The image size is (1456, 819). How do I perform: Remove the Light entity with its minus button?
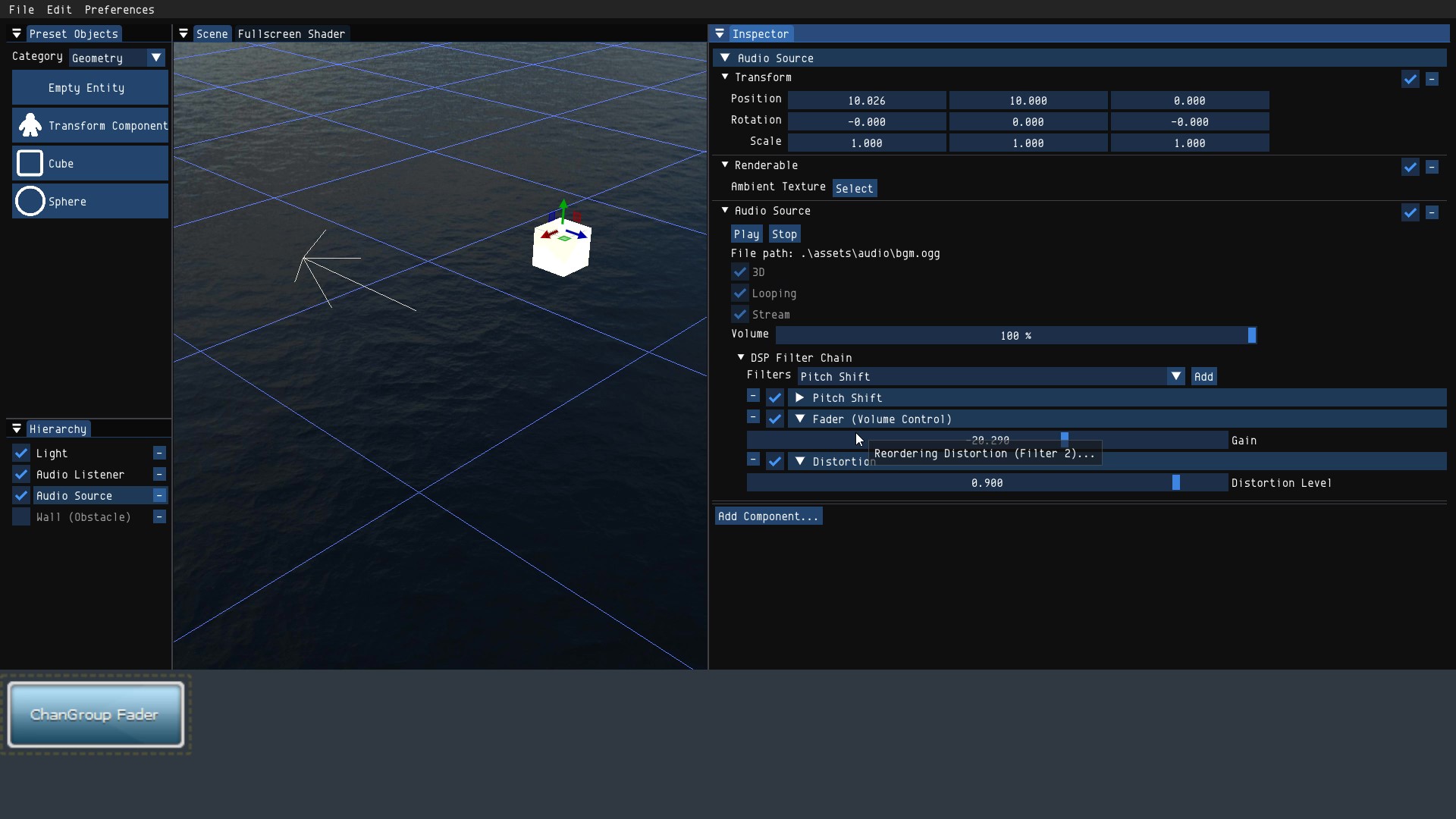click(x=159, y=453)
